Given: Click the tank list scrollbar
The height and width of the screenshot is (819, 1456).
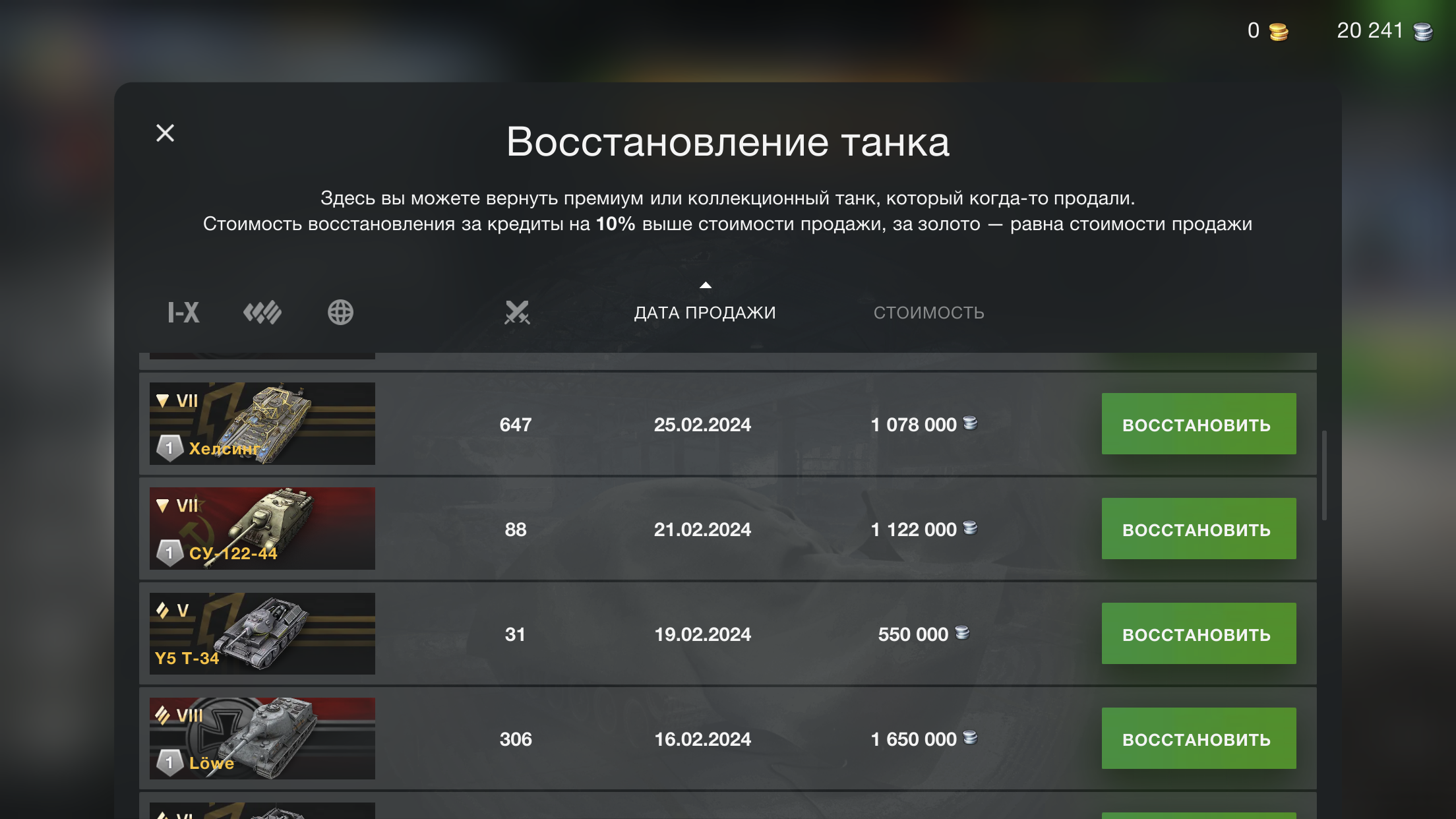Looking at the screenshot, I should (1323, 475).
